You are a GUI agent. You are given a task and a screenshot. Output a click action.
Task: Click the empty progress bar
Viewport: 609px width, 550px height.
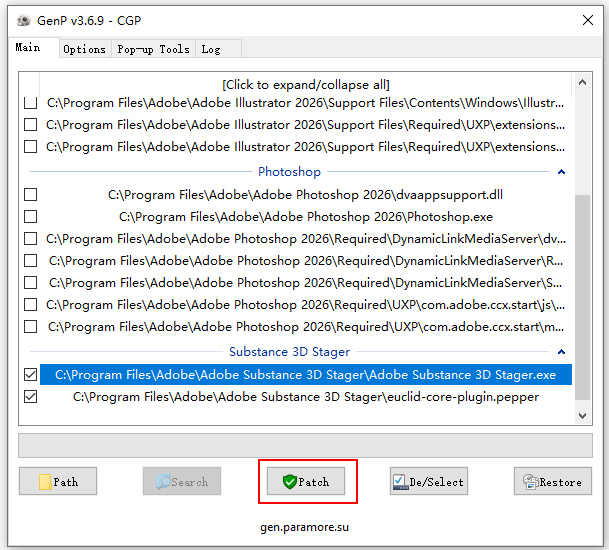305,446
